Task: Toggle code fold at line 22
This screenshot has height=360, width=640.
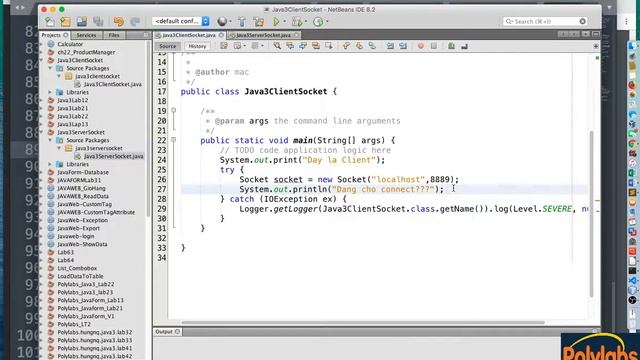Action: (x=173, y=140)
